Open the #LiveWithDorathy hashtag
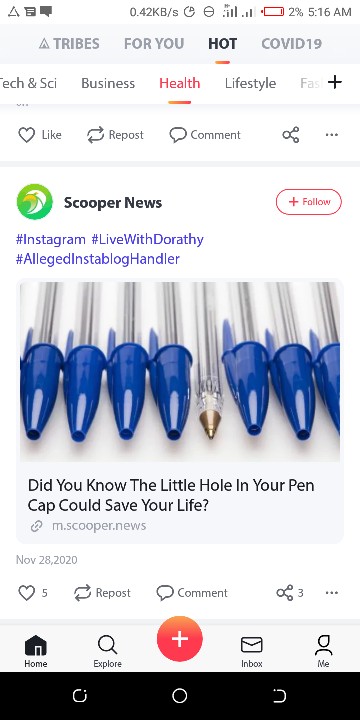 point(147,239)
